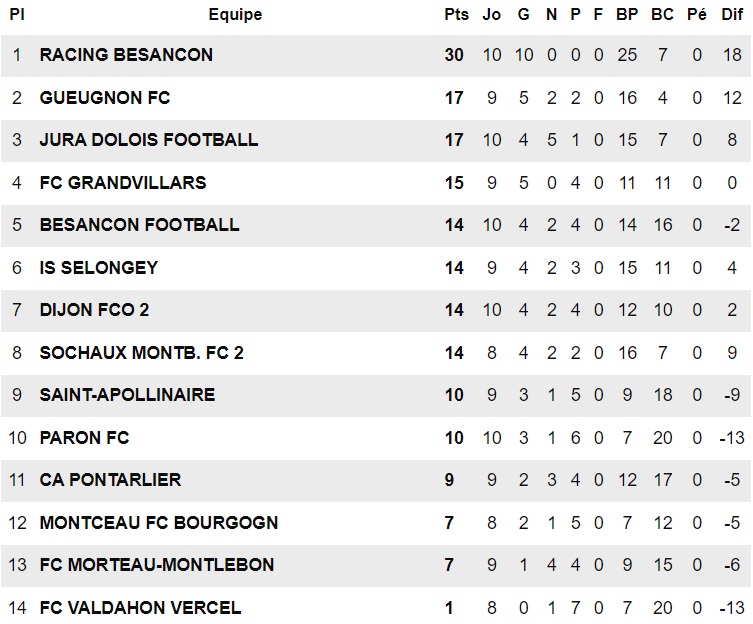Click the Pts column header
Viewport: 753px width, 624px height.
(456, 14)
